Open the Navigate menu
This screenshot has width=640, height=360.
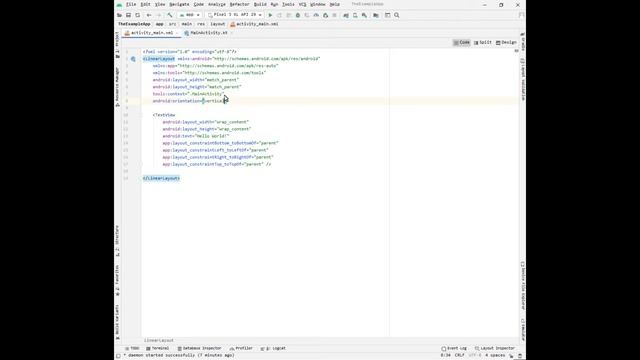179,4
